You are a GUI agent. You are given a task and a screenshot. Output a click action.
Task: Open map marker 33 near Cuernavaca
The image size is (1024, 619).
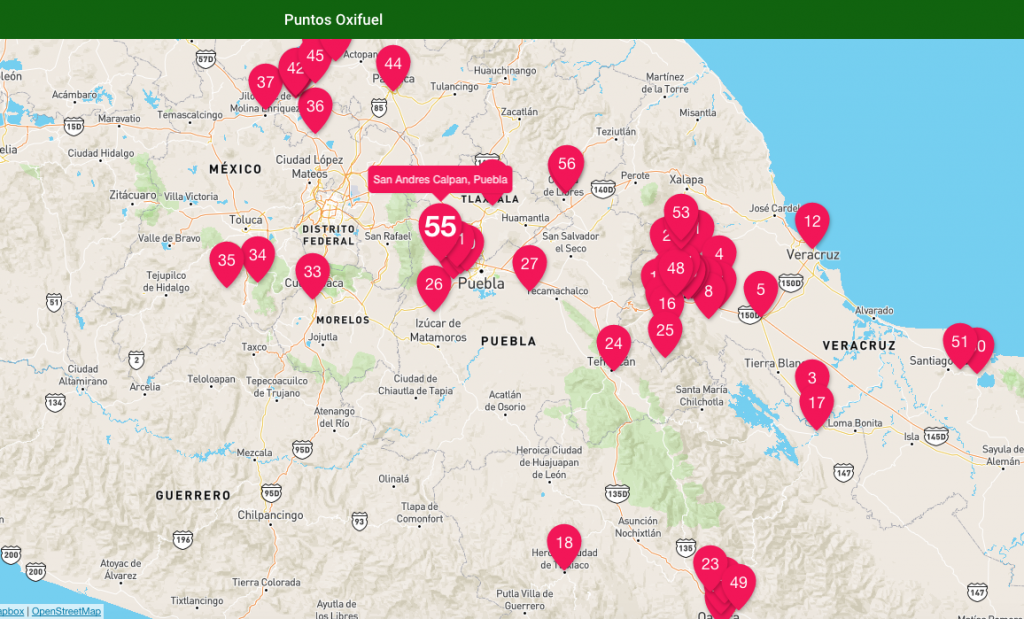[312, 275]
